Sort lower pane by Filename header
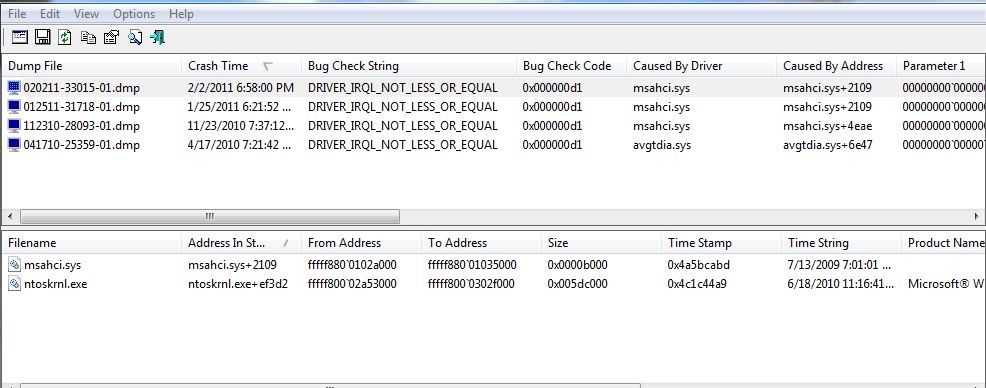 click(92, 243)
